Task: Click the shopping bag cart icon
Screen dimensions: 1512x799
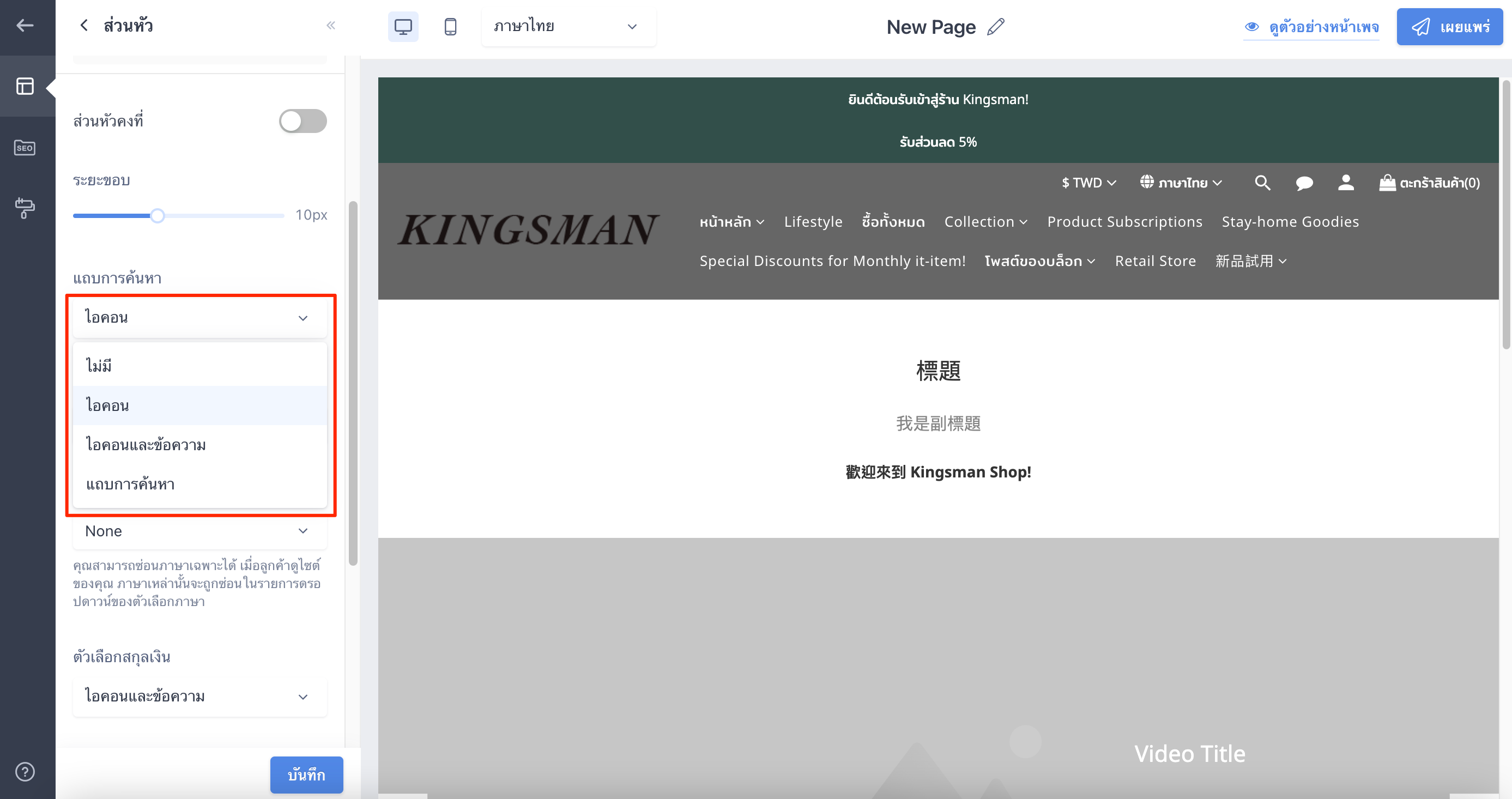Action: pyautogui.click(x=1387, y=183)
